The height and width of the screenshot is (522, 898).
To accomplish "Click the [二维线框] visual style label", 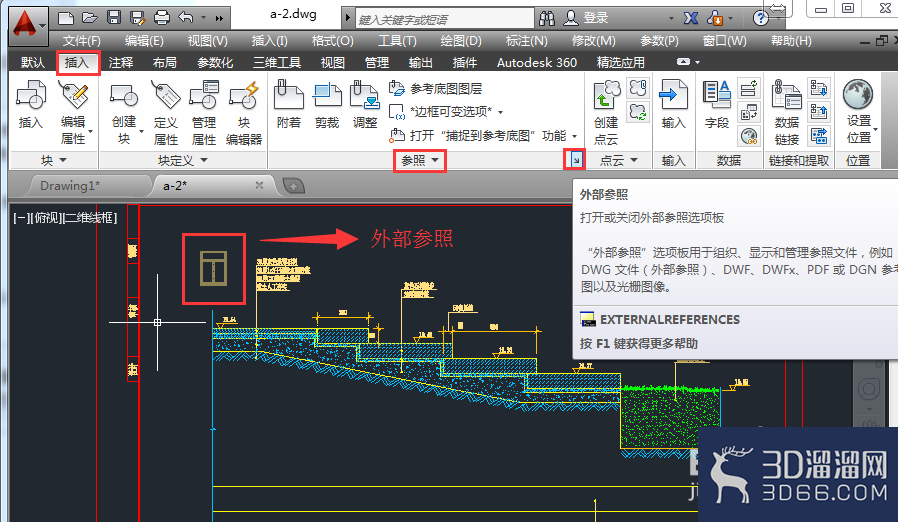I will [89, 218].
